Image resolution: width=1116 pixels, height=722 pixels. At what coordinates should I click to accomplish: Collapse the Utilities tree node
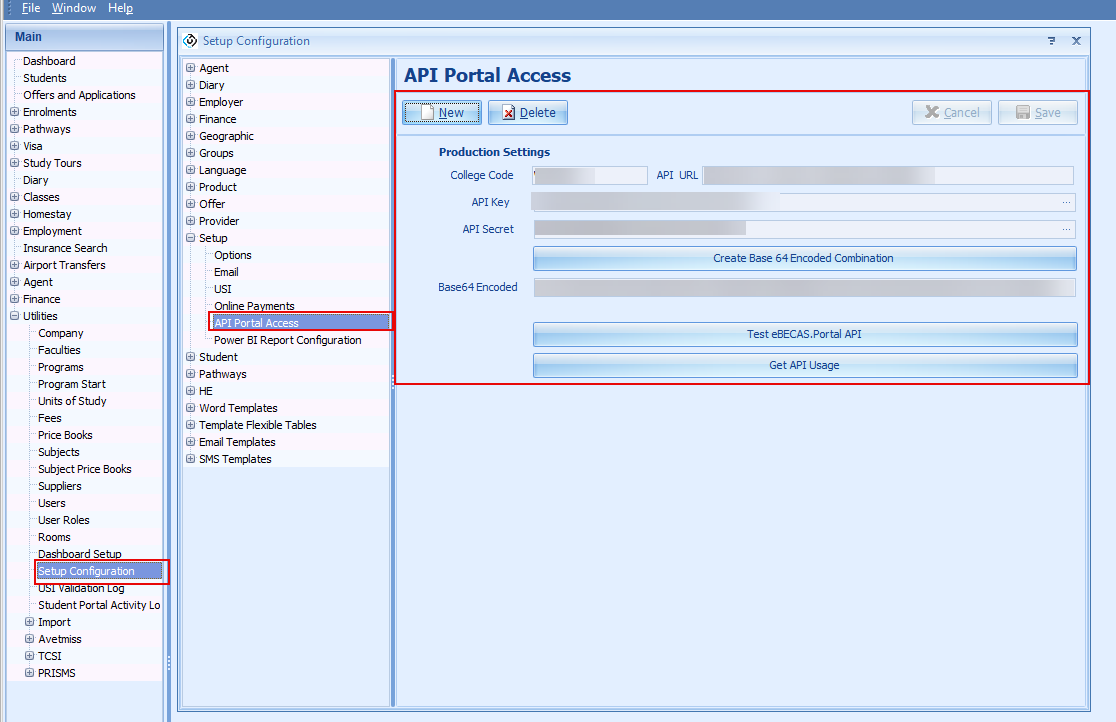14,316
